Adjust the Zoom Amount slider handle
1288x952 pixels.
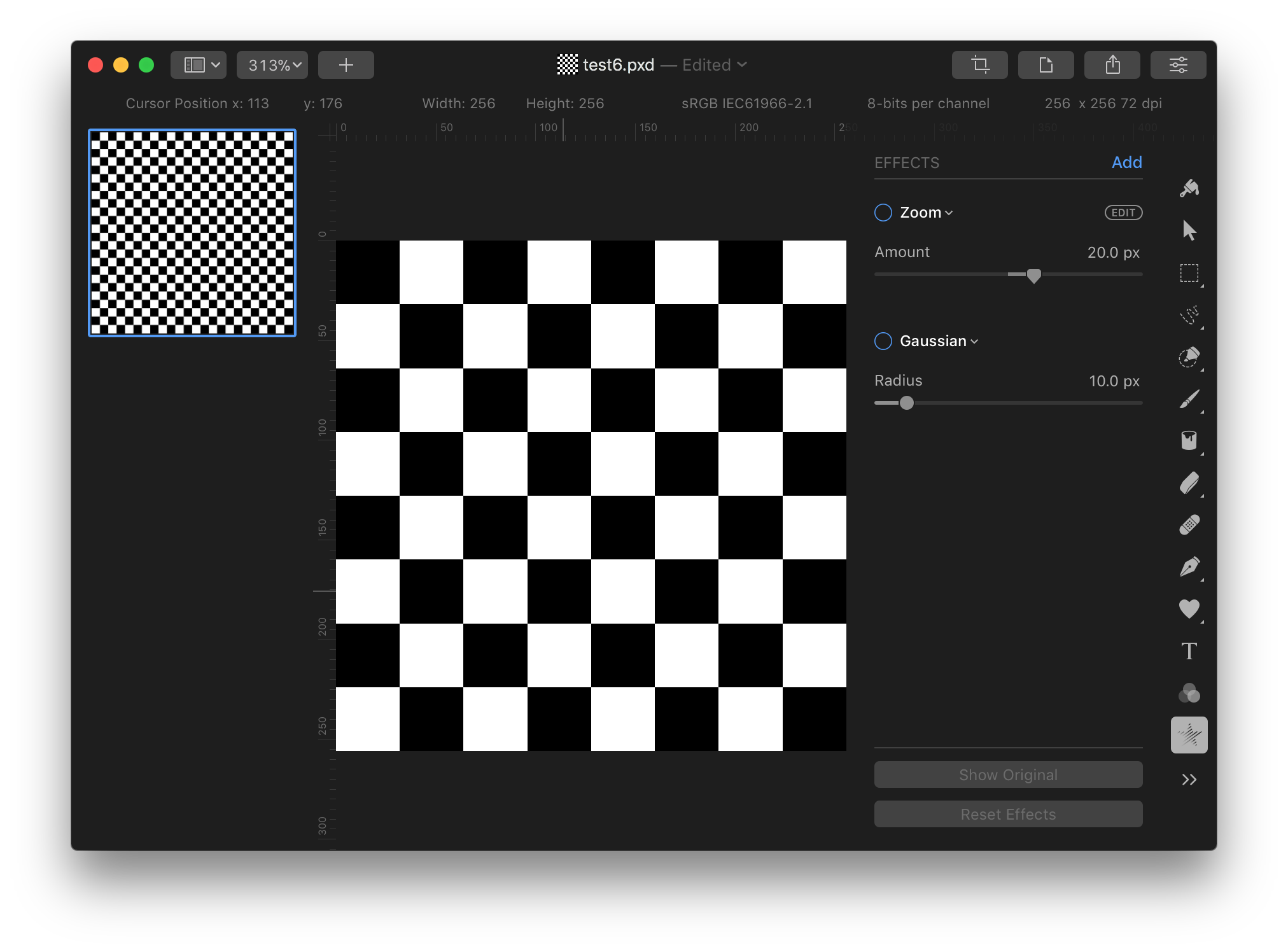pyautogui.click(x=1033, y=276)
